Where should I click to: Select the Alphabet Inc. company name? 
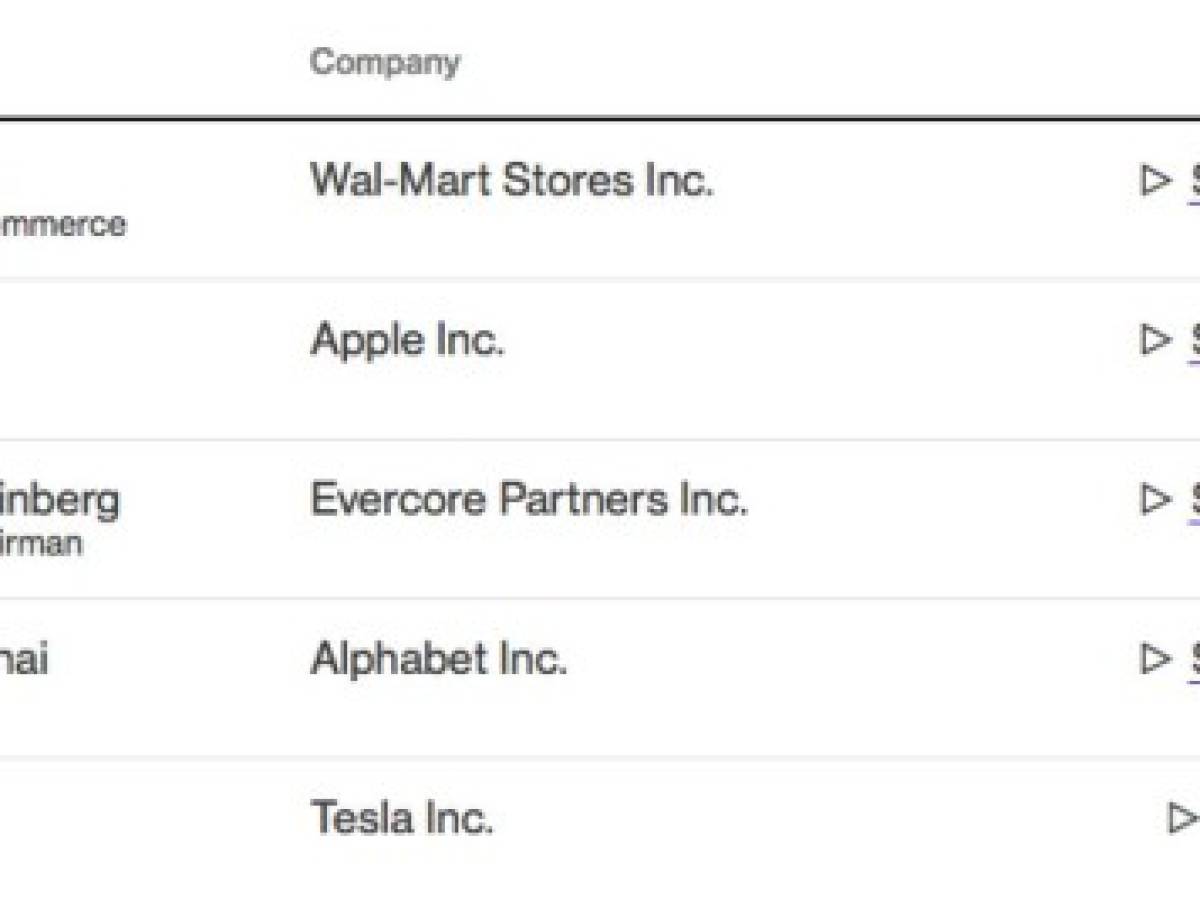pos(439,659)
